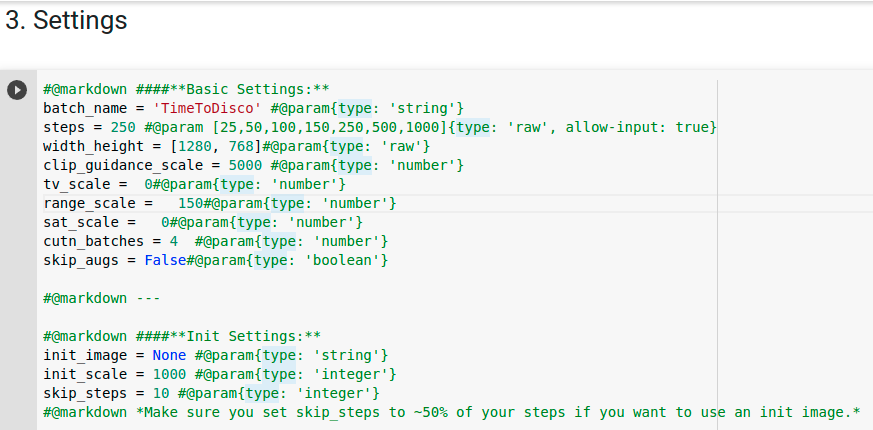Click the sat_scale value 0
Viewport: 873px width, 430px height.
tap(165, 222)
